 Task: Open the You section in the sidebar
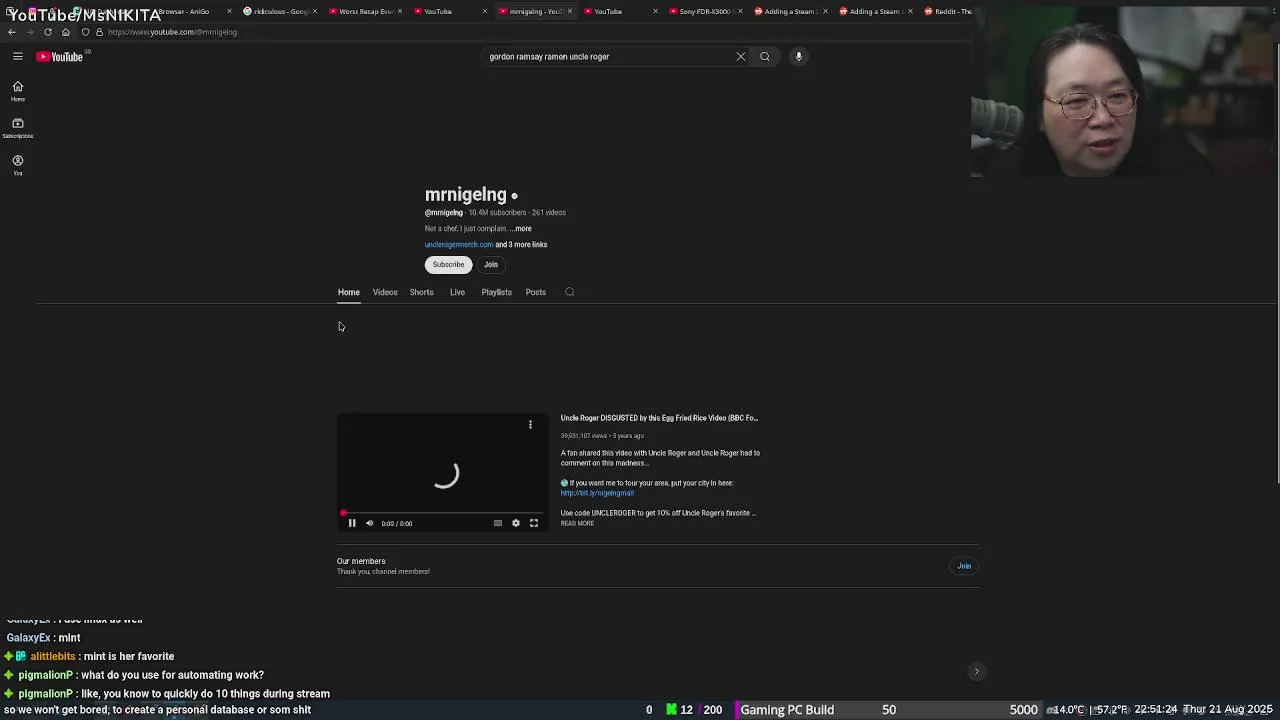(x=17, y=165)
